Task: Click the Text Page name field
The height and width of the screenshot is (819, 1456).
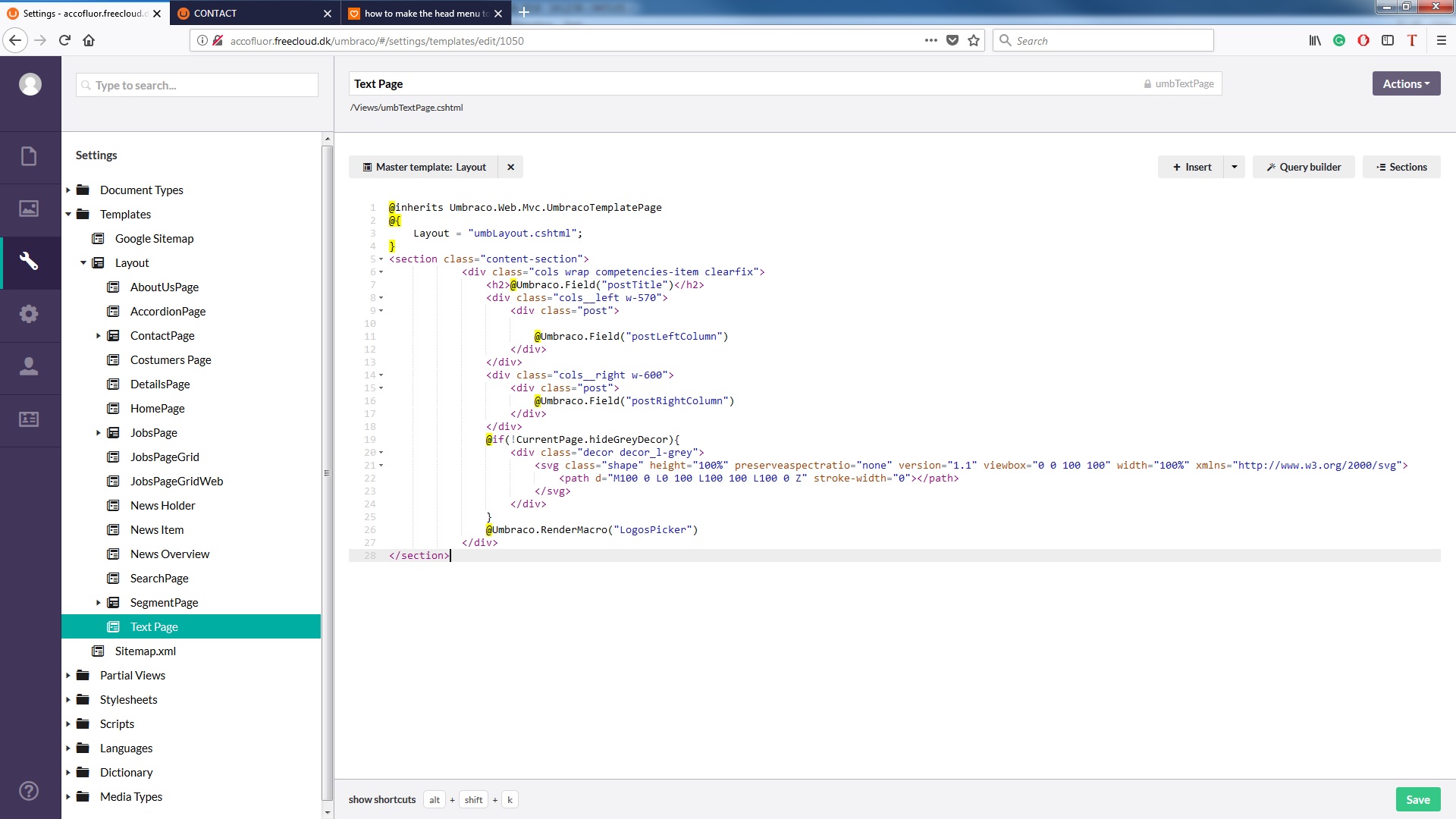Action: tap(785, 83)
